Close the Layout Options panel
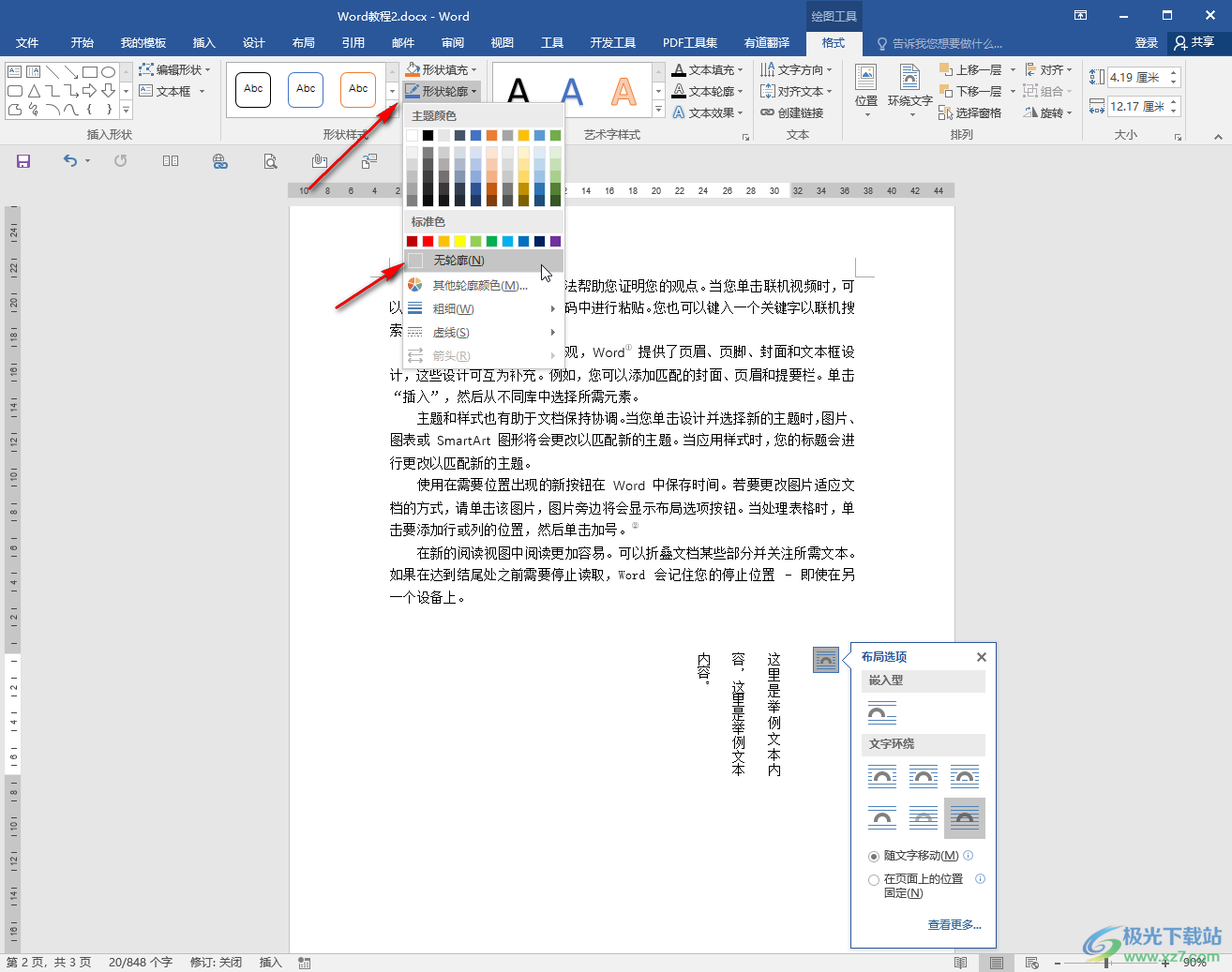 click(x=982, y=657)
